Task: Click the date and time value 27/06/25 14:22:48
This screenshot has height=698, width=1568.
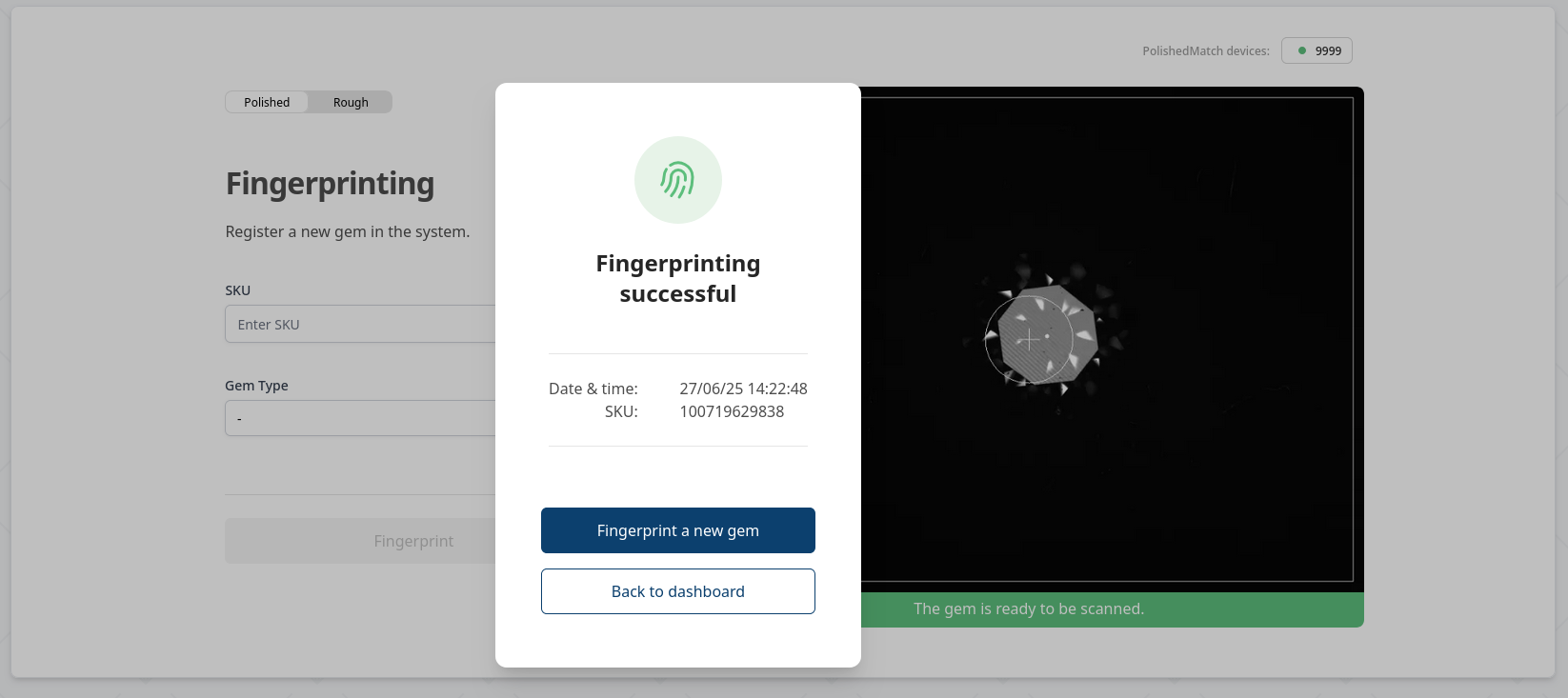Action: pos(743,389)
